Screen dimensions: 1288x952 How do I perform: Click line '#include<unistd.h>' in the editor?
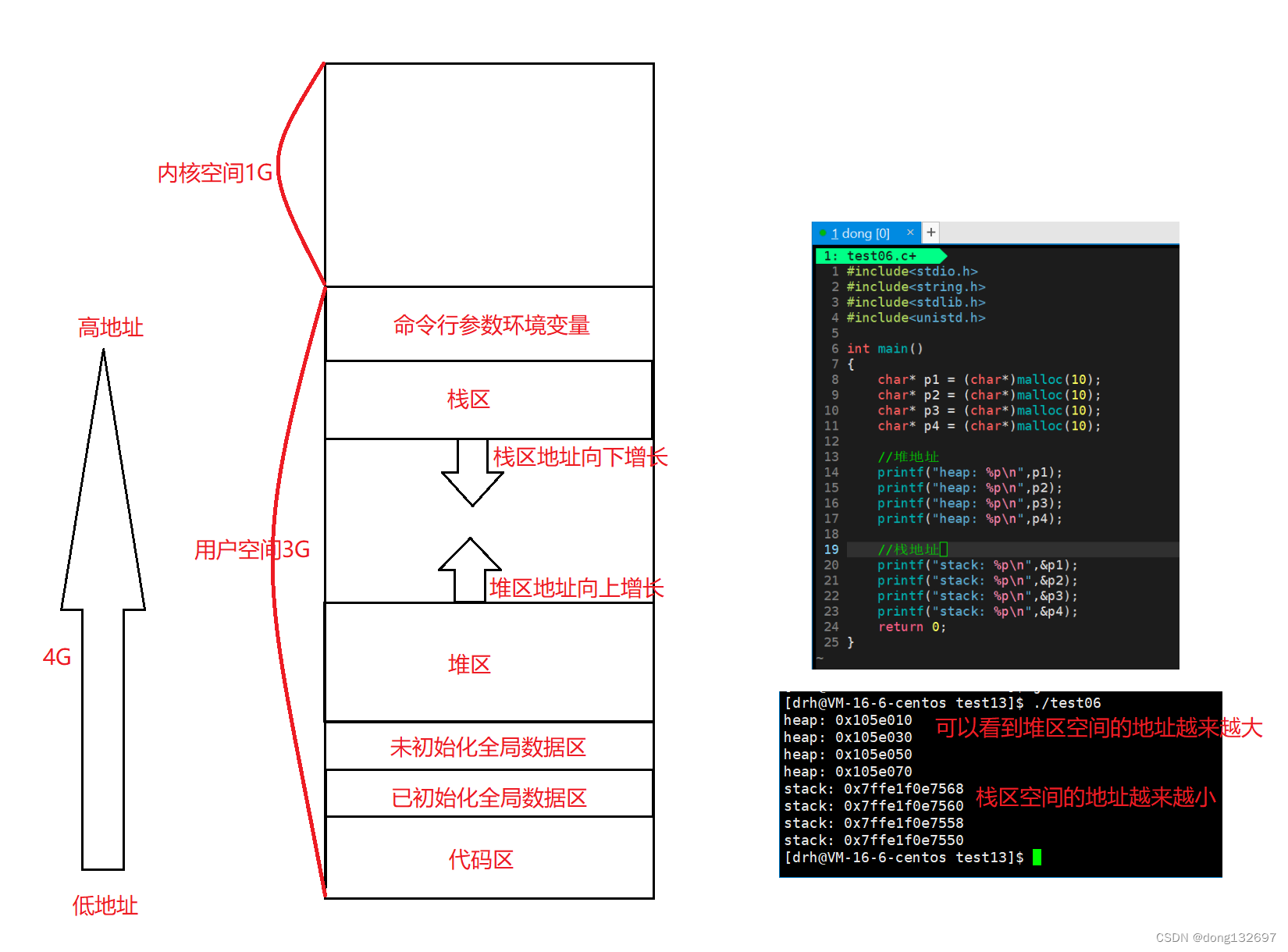916,318
